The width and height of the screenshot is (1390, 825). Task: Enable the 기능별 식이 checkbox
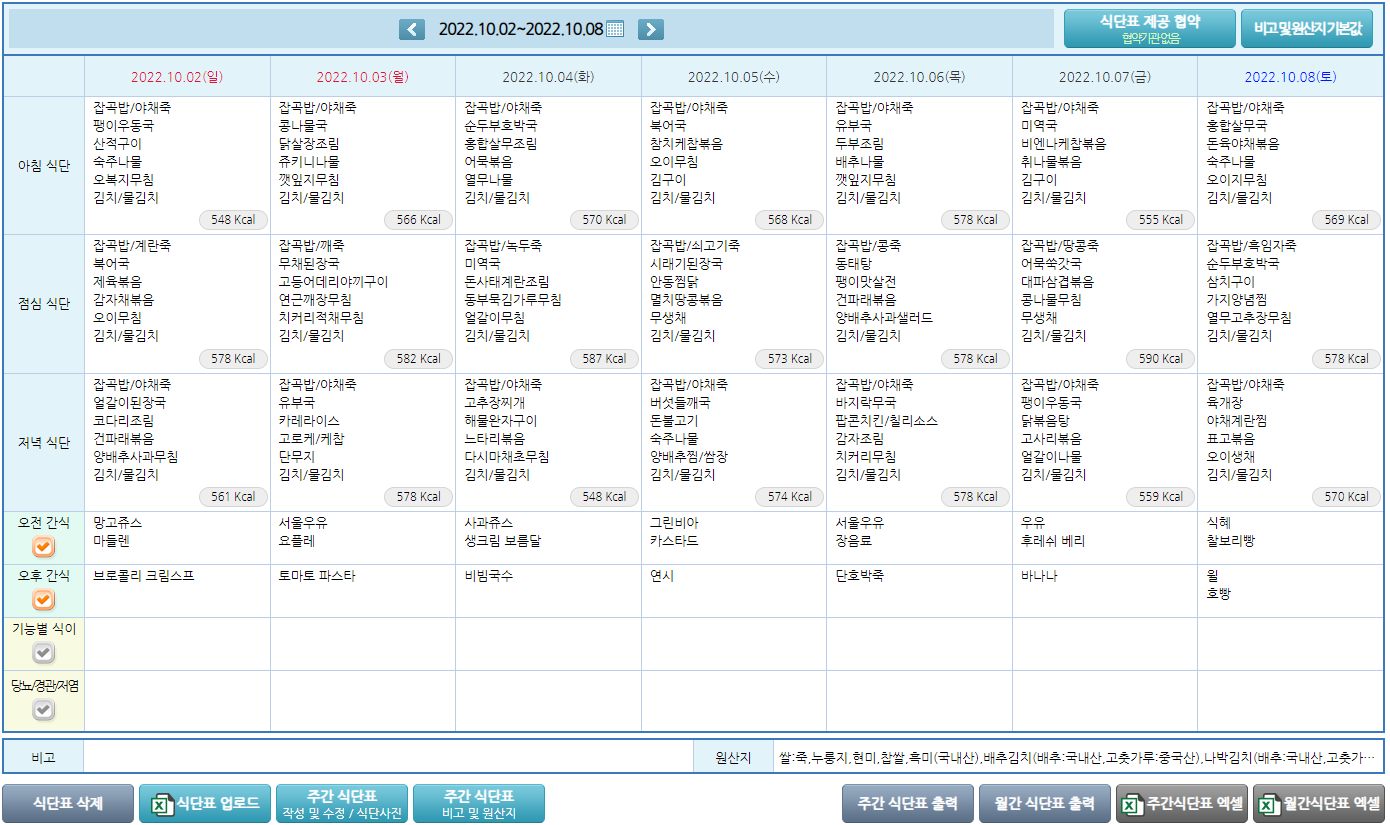[44, 653]
